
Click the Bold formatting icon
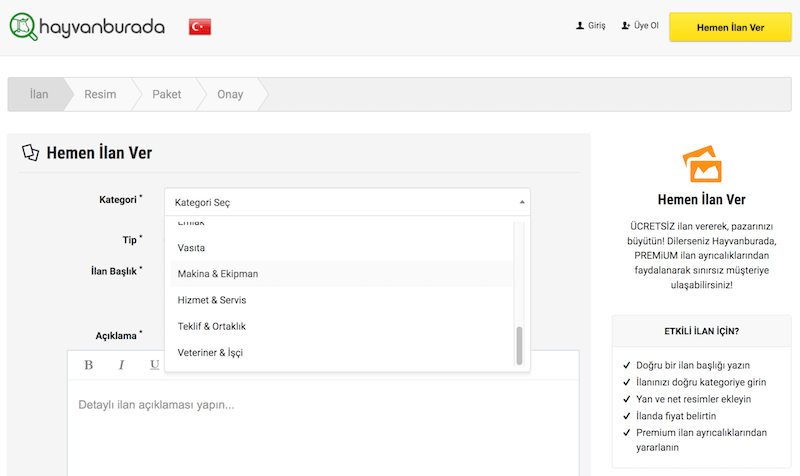(x=88, y=365)
